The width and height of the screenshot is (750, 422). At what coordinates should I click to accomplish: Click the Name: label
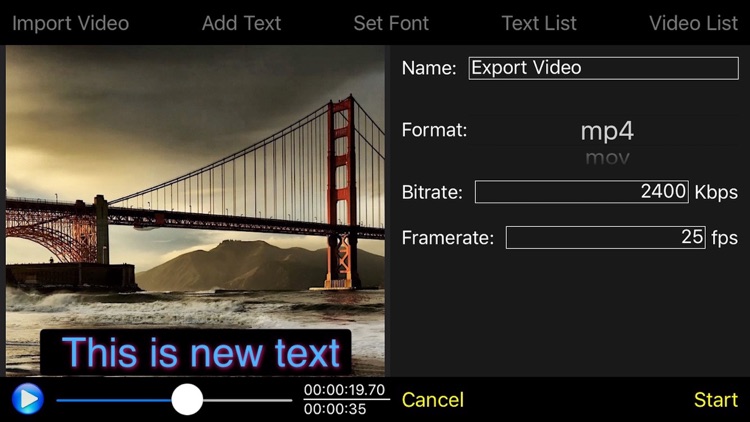click(x=429, y=68)
